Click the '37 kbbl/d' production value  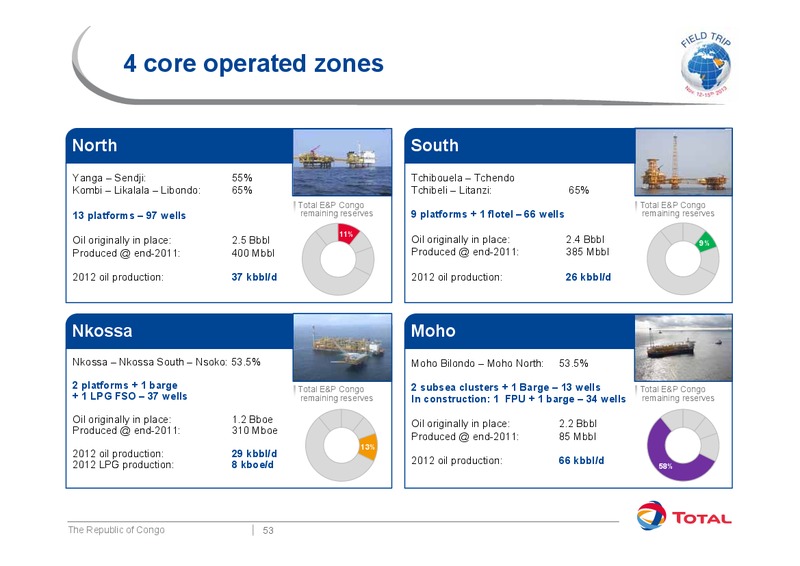click(x=254, y=277)
